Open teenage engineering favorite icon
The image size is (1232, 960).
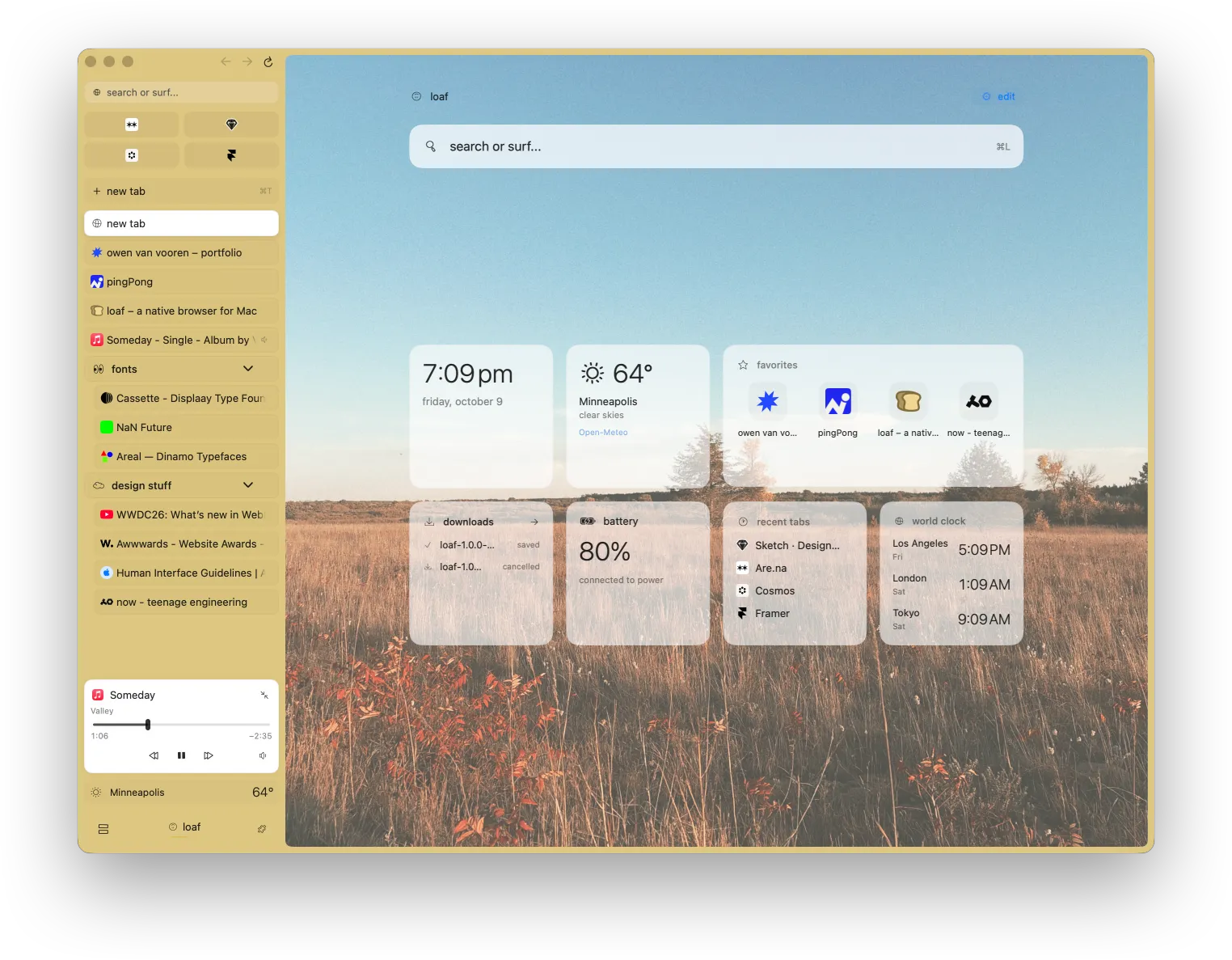click(x=978, y=401)
